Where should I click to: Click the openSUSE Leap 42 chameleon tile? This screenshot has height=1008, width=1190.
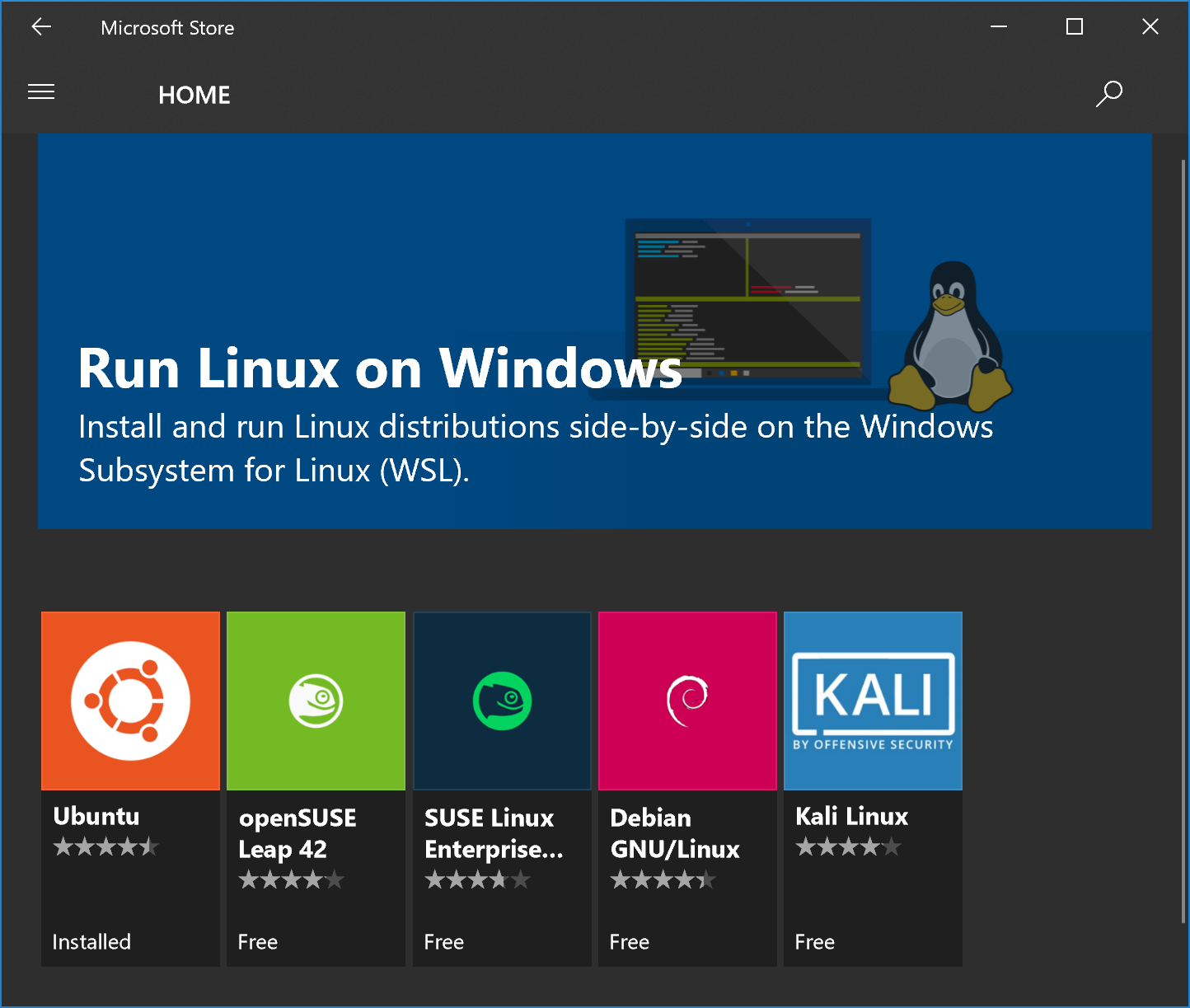point(316,701)
